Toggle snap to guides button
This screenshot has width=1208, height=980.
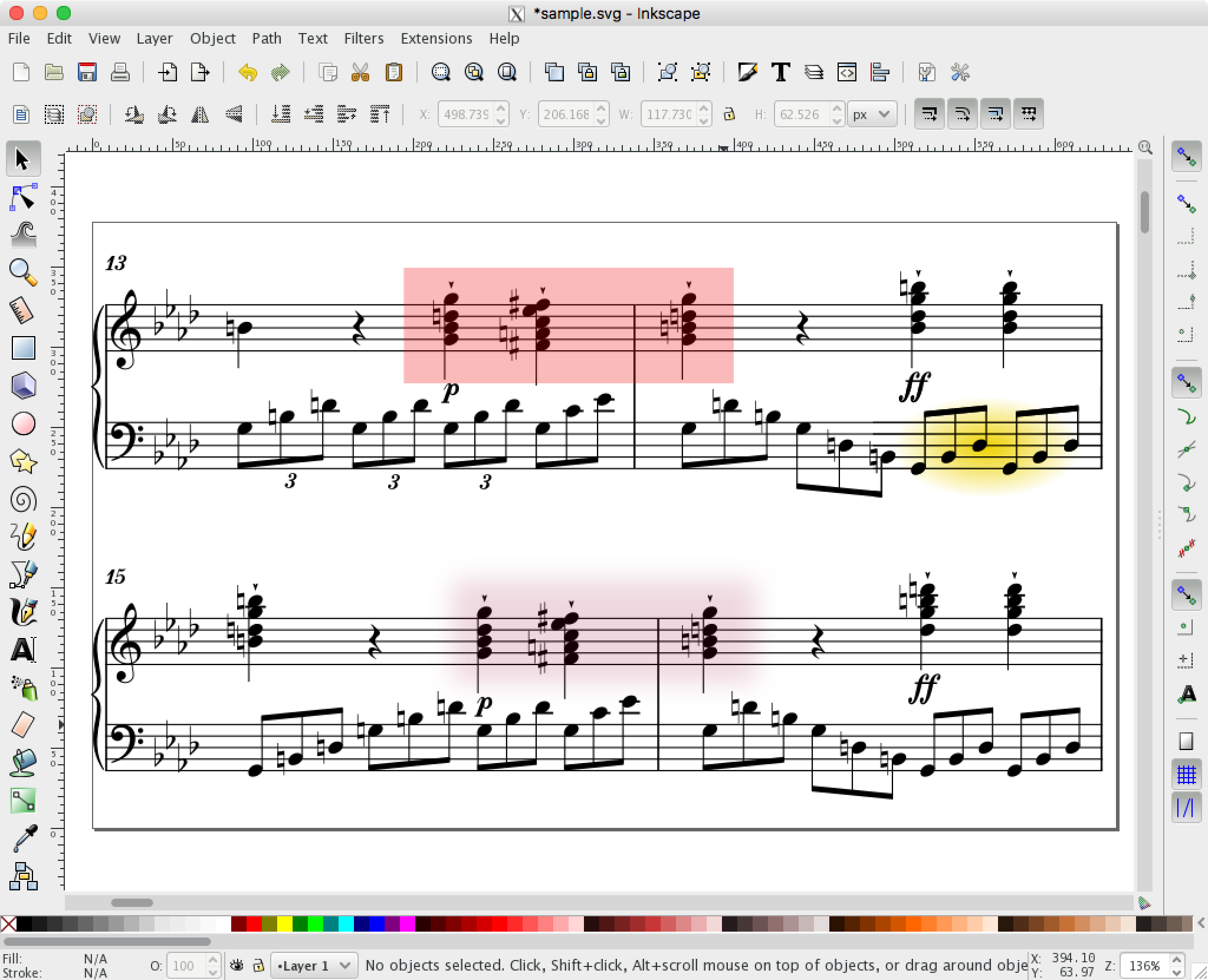[1186, 807]
